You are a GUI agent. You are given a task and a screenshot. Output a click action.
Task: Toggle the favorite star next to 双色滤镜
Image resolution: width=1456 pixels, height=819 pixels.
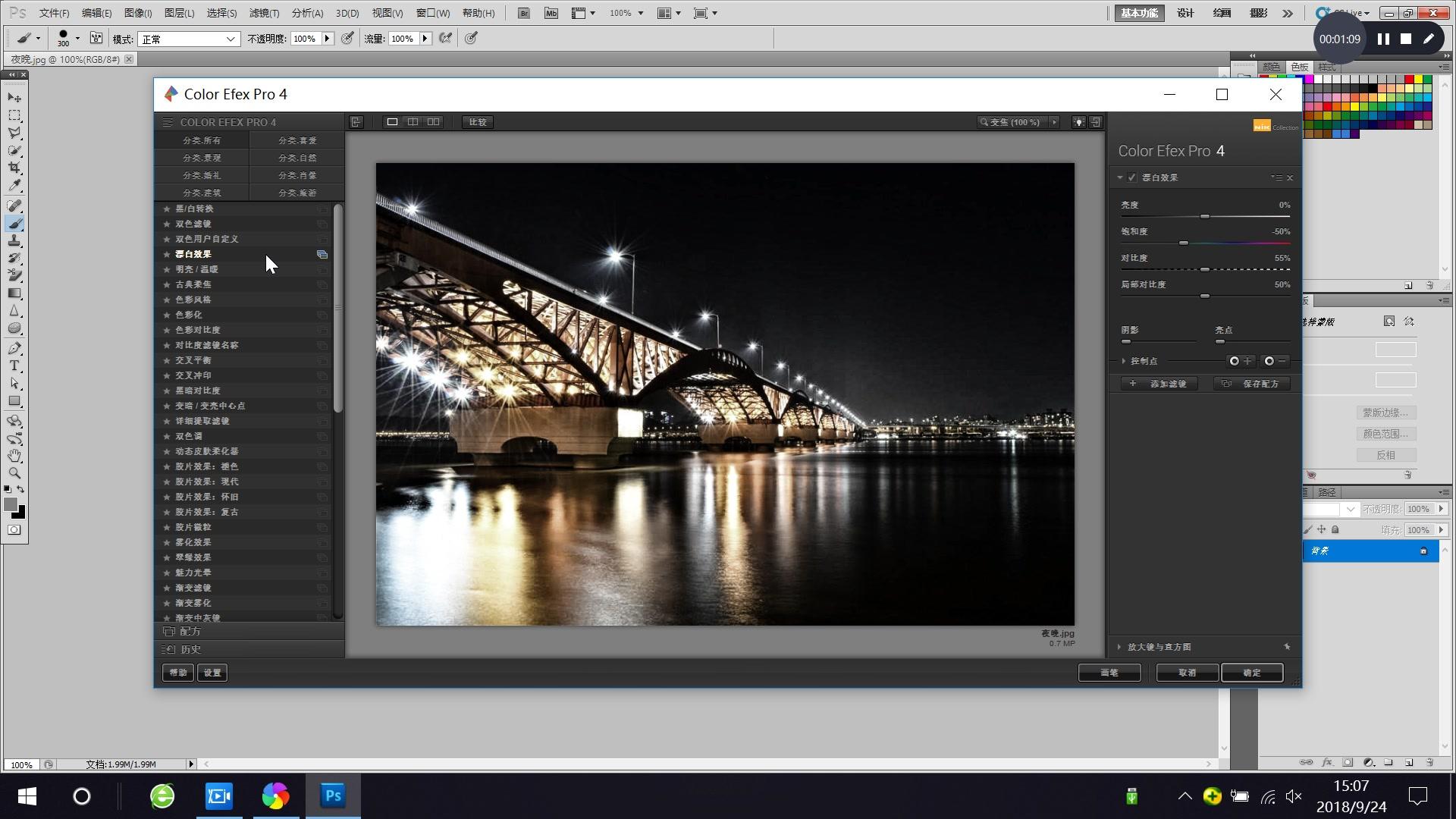167,223
